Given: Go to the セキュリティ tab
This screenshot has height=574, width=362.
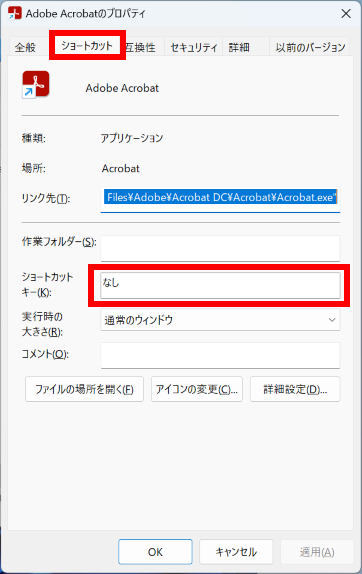Looking at the screenshot, I should [194, 47].
